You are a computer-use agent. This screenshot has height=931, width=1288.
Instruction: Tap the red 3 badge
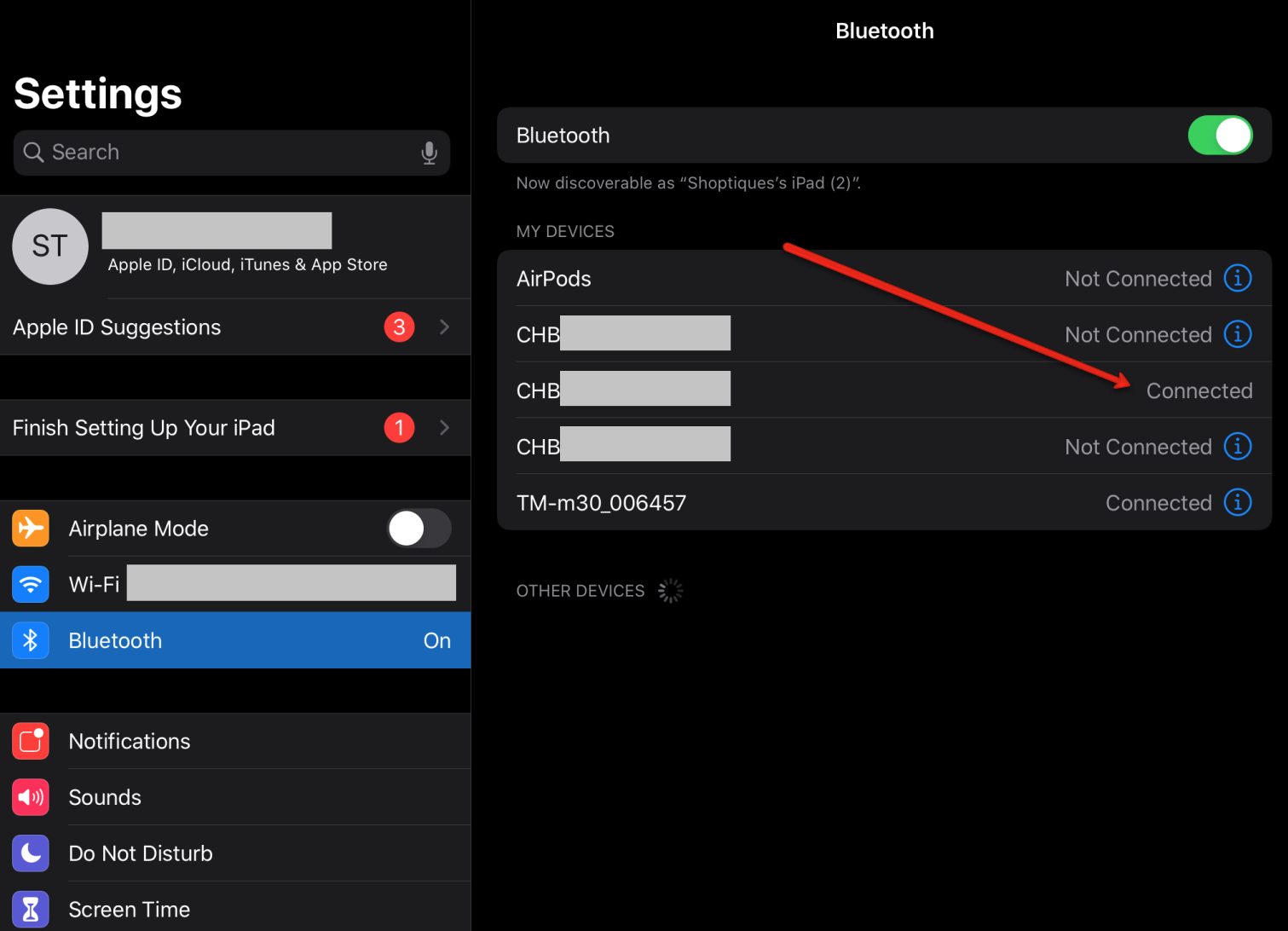399,327
